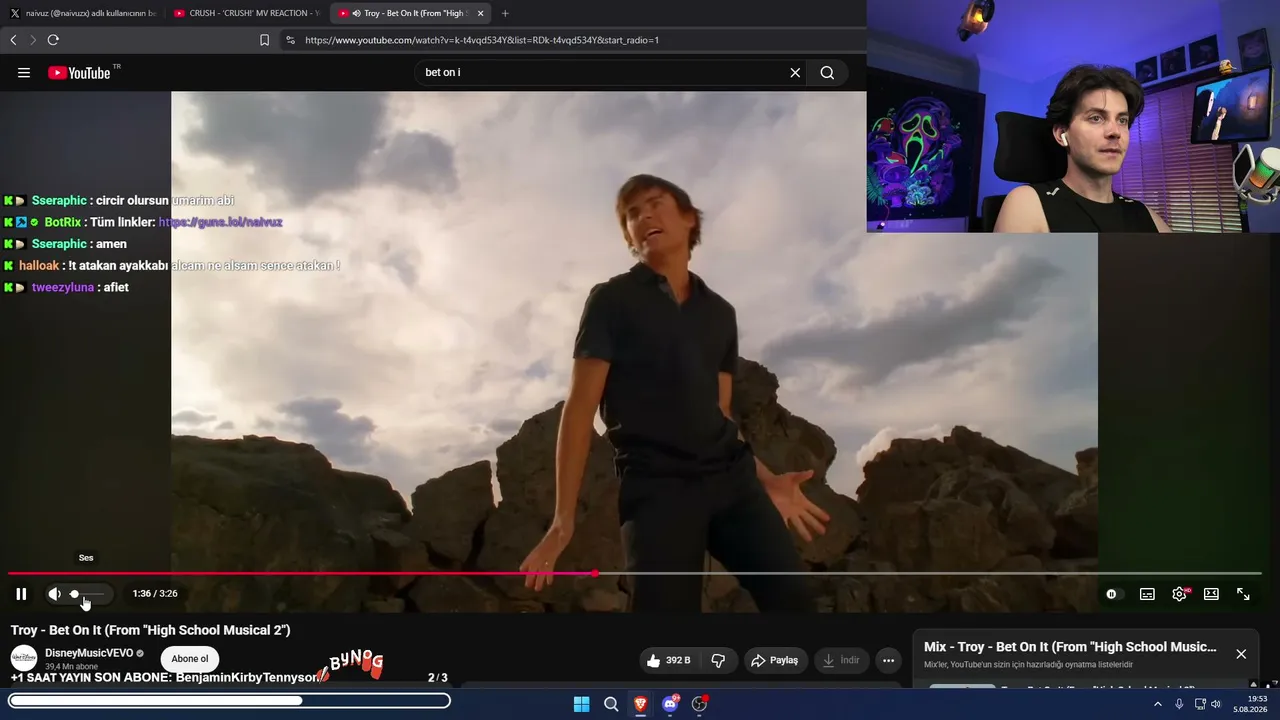
Task: Open the guns.lol/naivuz link in chat
Action: click(220, 222)
